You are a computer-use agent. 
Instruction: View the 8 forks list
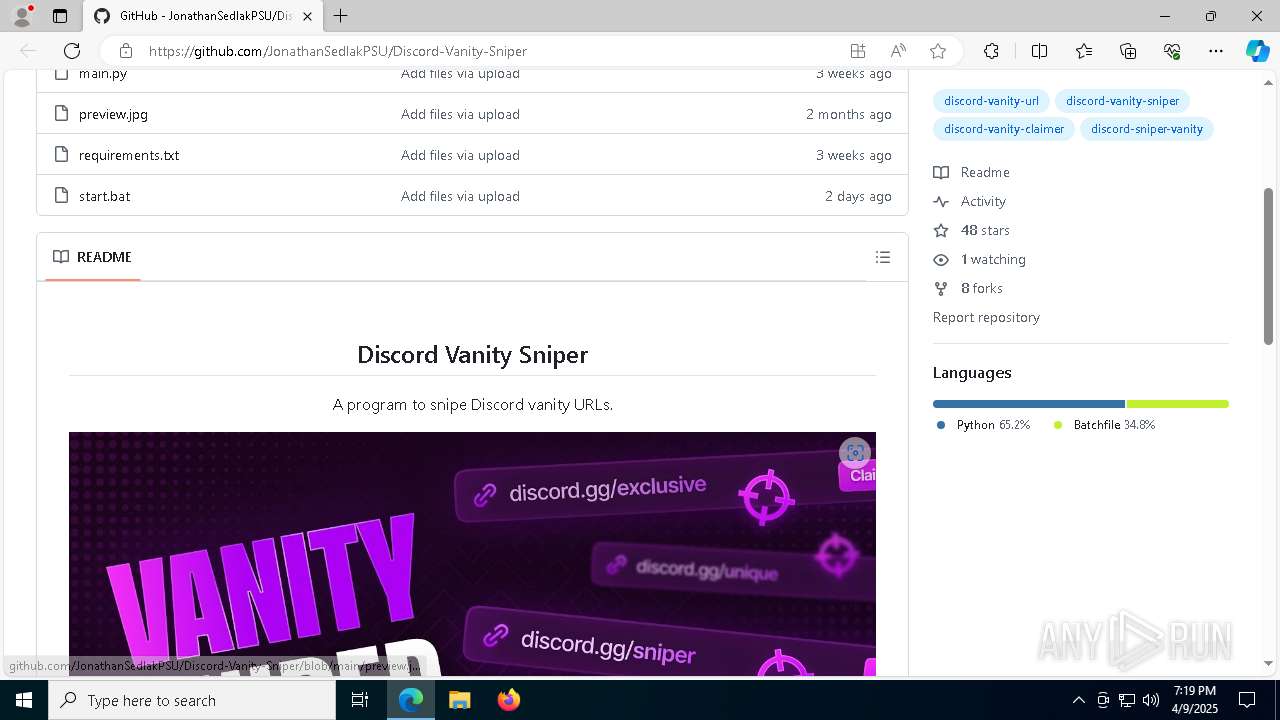[x=968, y=288]
